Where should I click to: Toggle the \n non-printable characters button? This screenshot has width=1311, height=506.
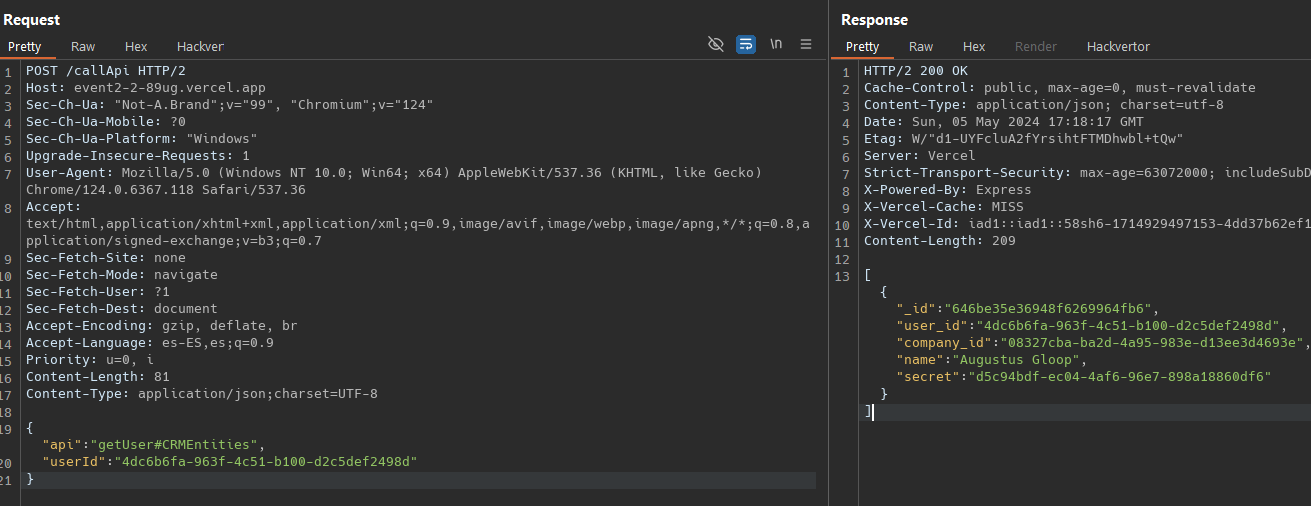point(776,44)
